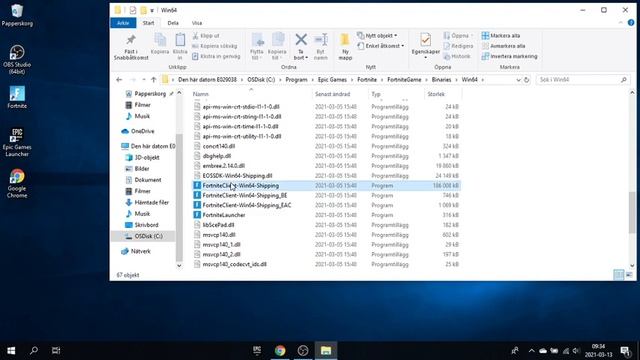This screenshot has width=640, height=360.
Task: Click Klistra in genväg in ribbon
Action: (216, 56)
